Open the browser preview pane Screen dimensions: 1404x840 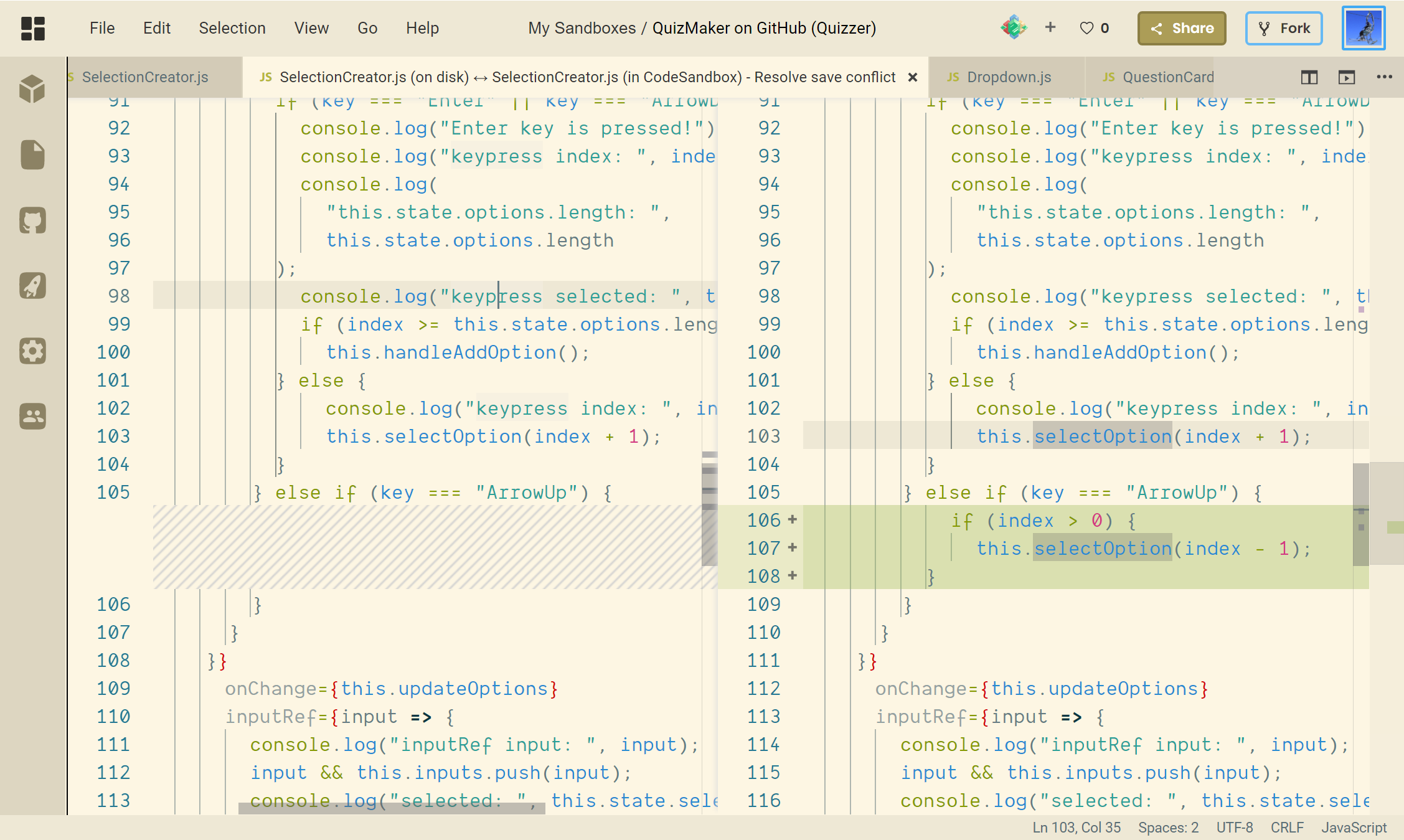(1347, 77)
